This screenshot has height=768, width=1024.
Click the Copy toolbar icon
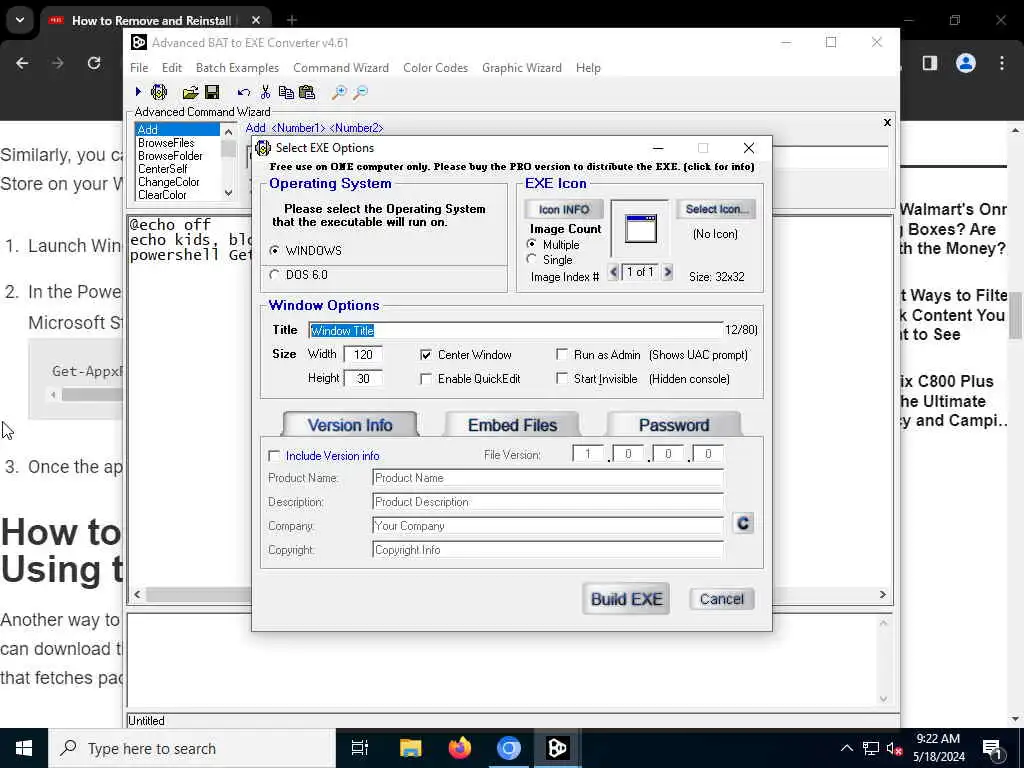[286, 92]
